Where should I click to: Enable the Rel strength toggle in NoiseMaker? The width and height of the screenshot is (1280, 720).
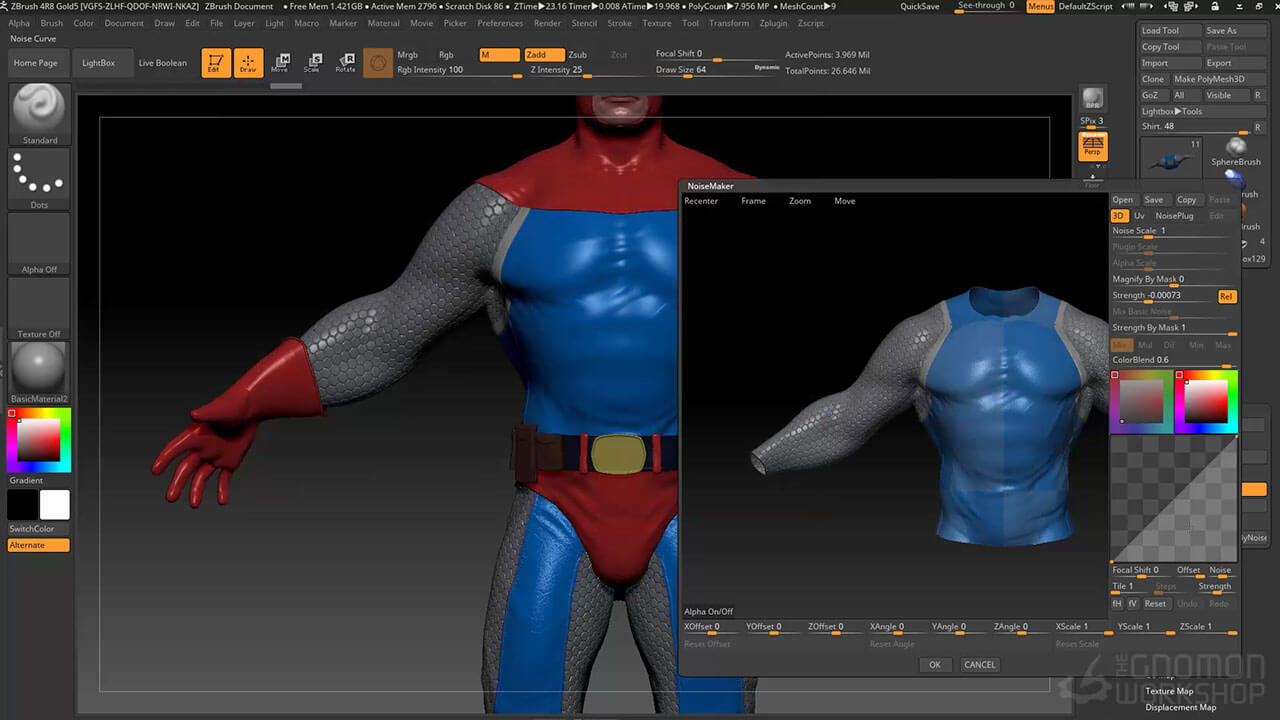[1226, 296]
